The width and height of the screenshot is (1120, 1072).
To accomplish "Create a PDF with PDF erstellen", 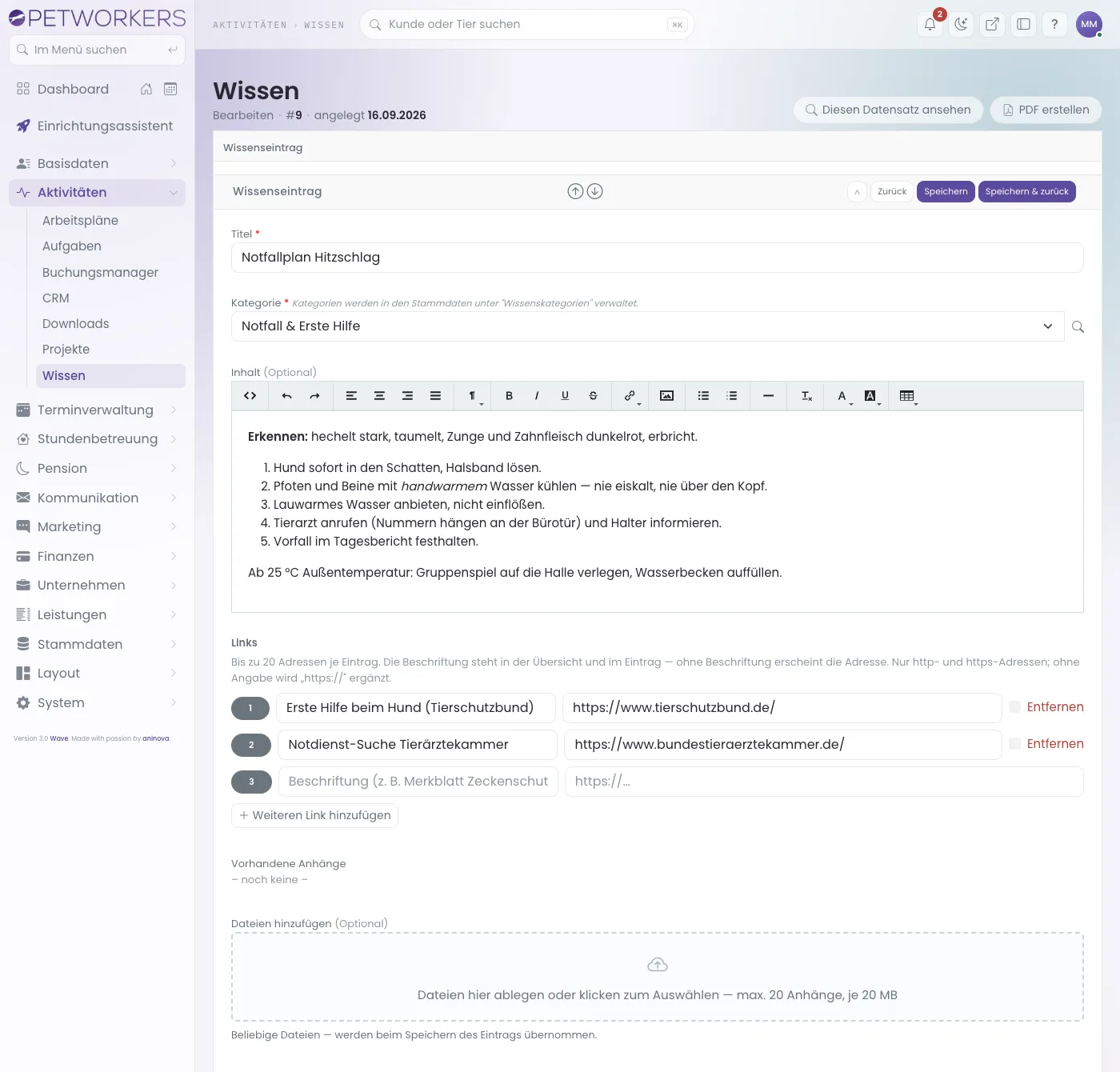I will pos(1046,110).
